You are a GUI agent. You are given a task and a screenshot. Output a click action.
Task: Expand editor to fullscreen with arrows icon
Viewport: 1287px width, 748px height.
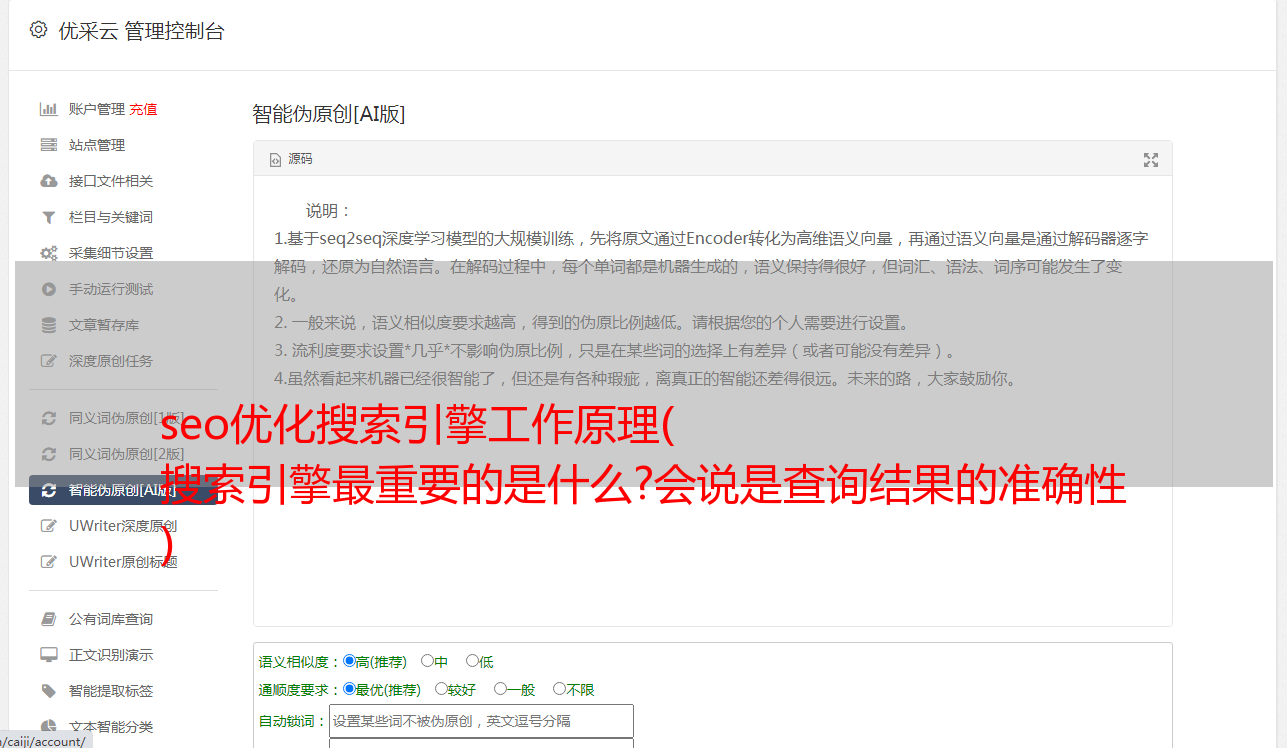point(1151,160)
